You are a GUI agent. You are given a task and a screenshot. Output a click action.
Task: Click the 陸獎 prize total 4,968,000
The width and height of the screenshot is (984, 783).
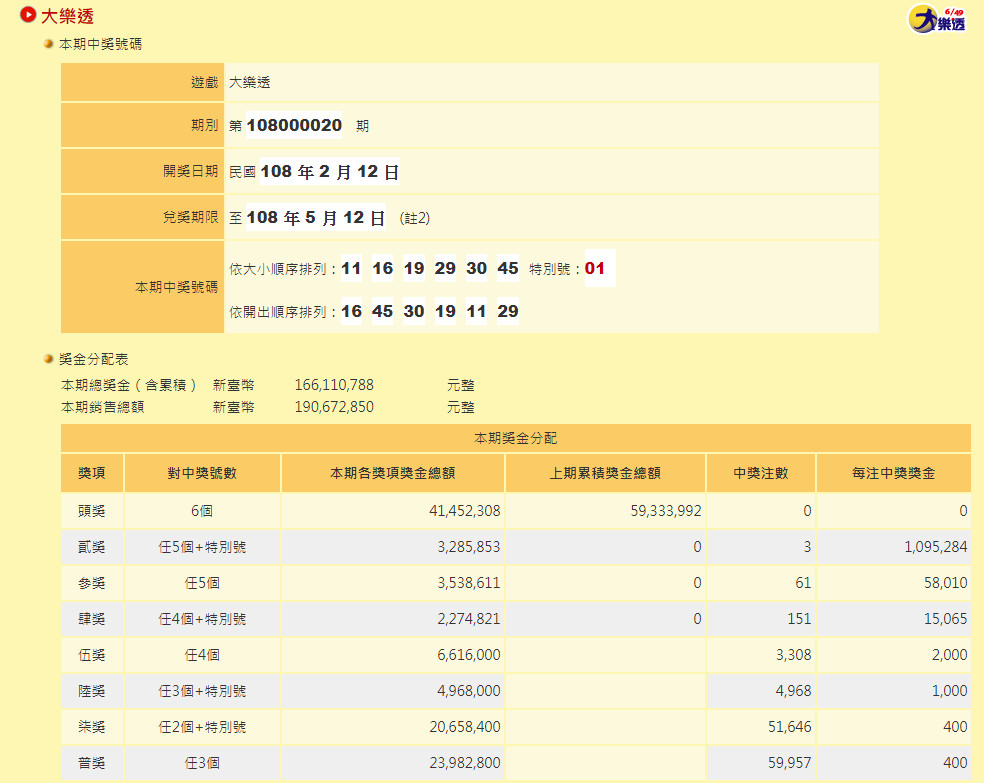(x=469, y=691)
